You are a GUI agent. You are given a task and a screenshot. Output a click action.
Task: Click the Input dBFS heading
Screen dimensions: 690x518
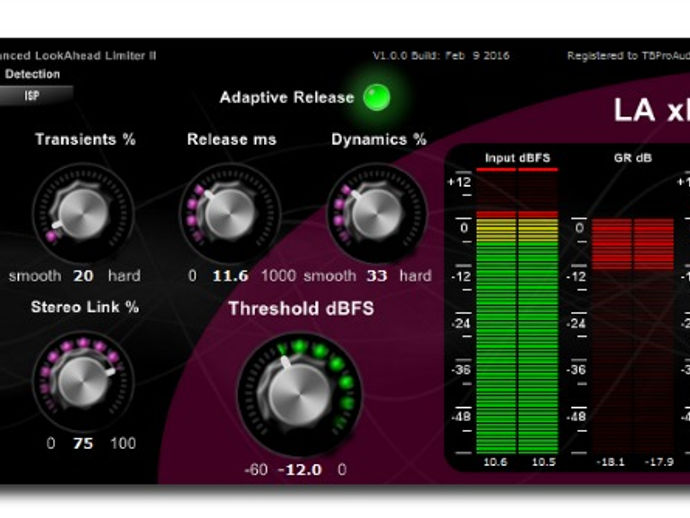point(518,158)
